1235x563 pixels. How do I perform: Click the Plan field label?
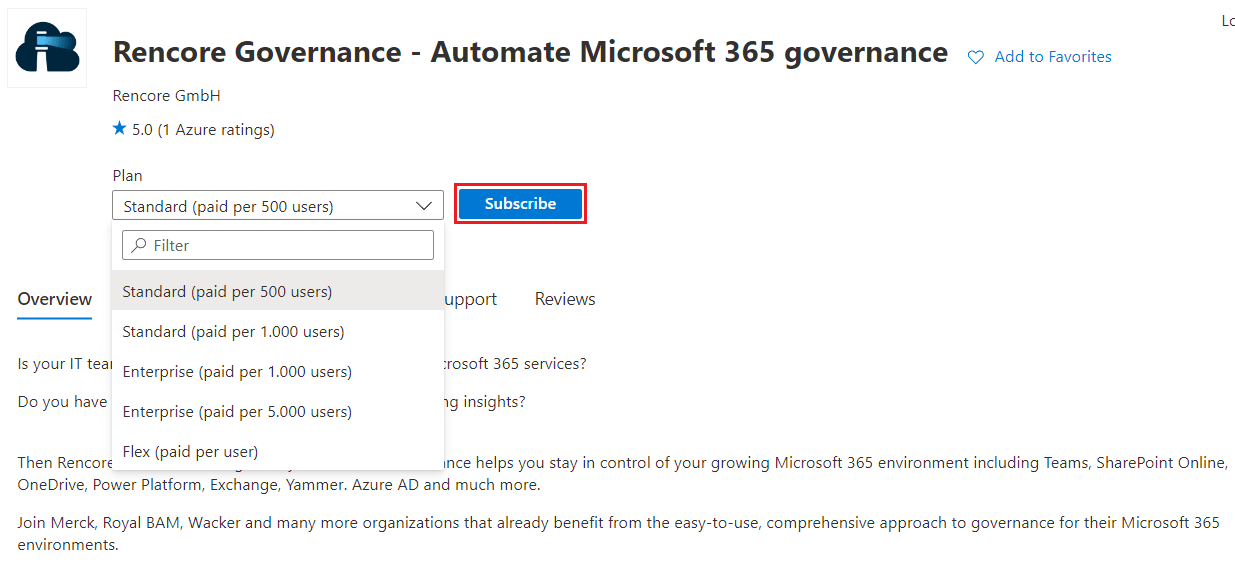point(128,175)
